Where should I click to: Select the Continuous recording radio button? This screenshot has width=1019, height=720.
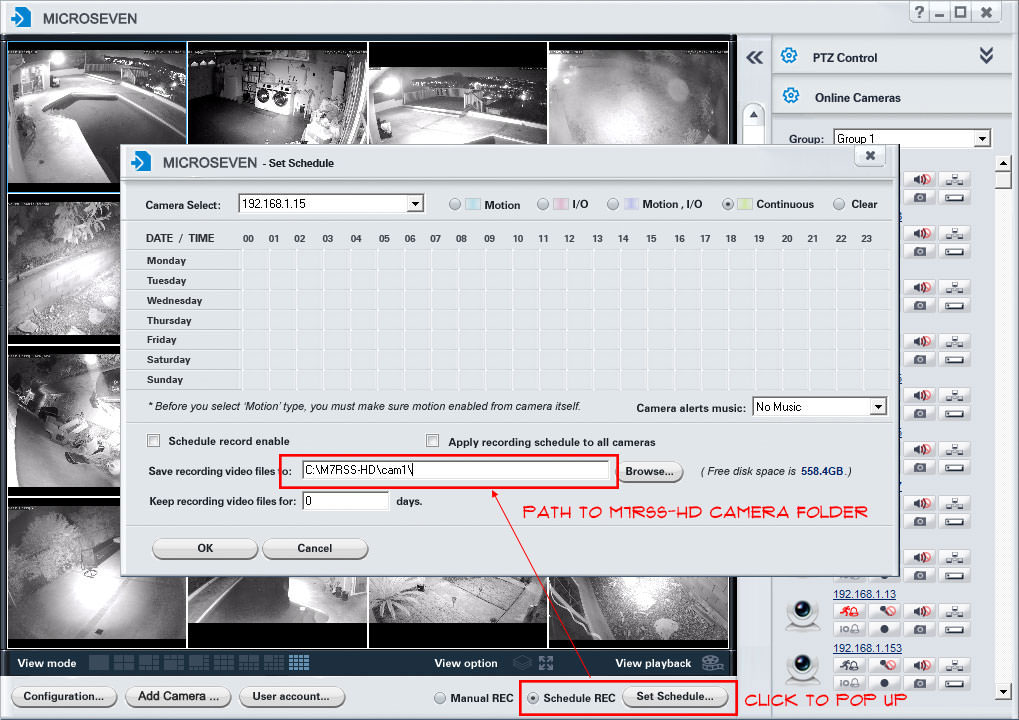[x=728, y=204]
